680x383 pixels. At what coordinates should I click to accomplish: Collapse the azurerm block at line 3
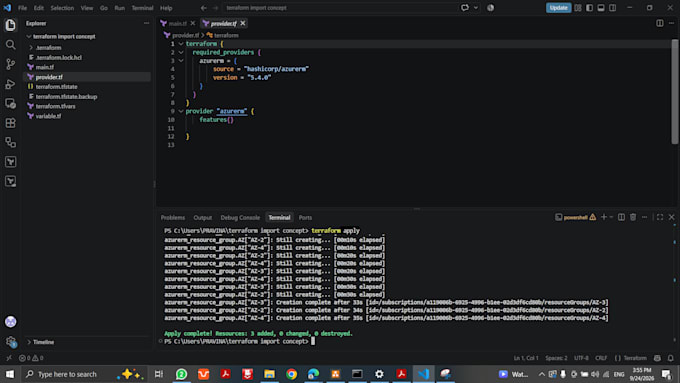pos(181,61)
